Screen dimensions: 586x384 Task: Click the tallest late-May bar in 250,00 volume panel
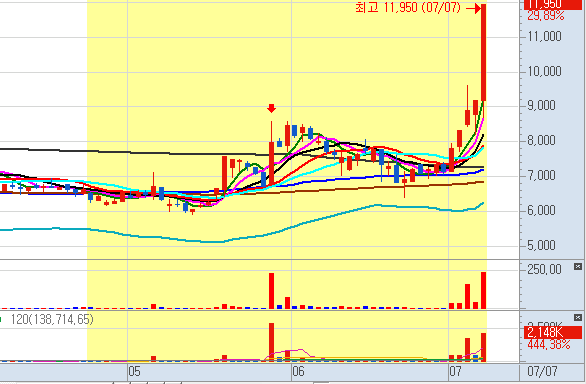(x=272, y=291)
